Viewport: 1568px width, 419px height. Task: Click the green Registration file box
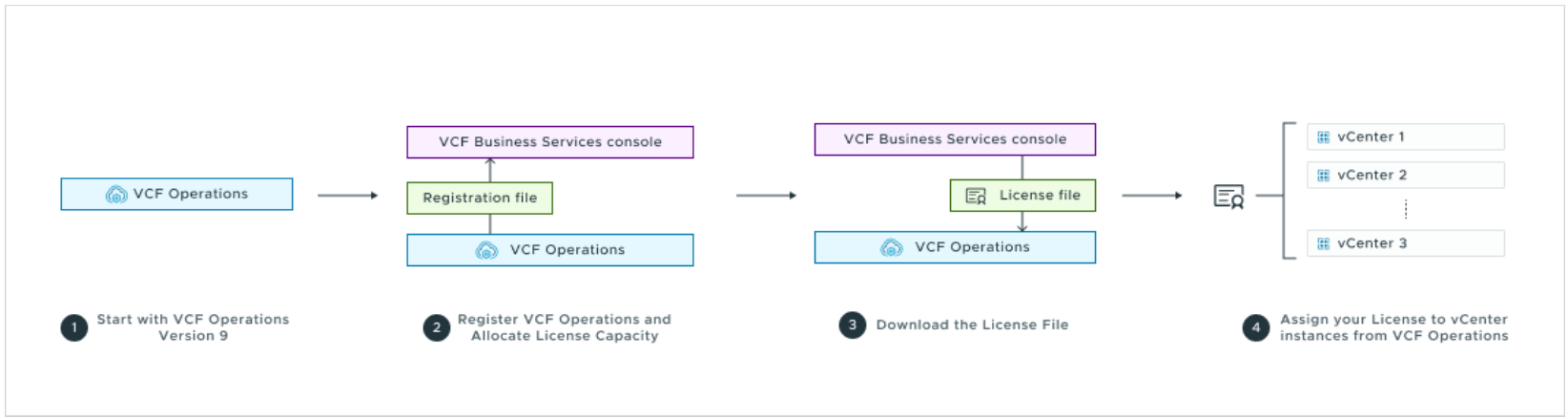coord(480,198)
